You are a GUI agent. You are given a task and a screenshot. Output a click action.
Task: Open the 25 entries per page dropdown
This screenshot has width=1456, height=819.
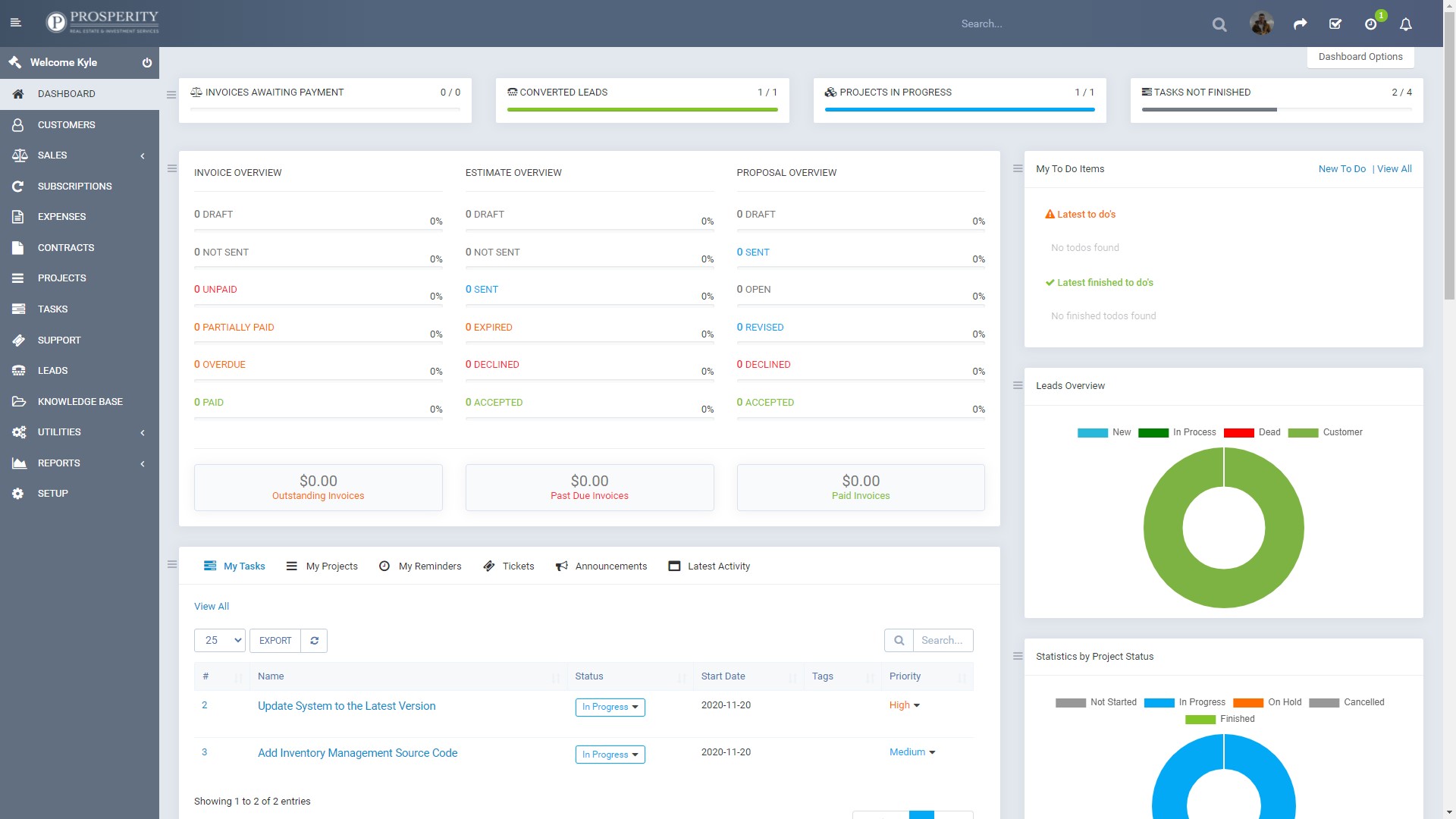[220, 641]
